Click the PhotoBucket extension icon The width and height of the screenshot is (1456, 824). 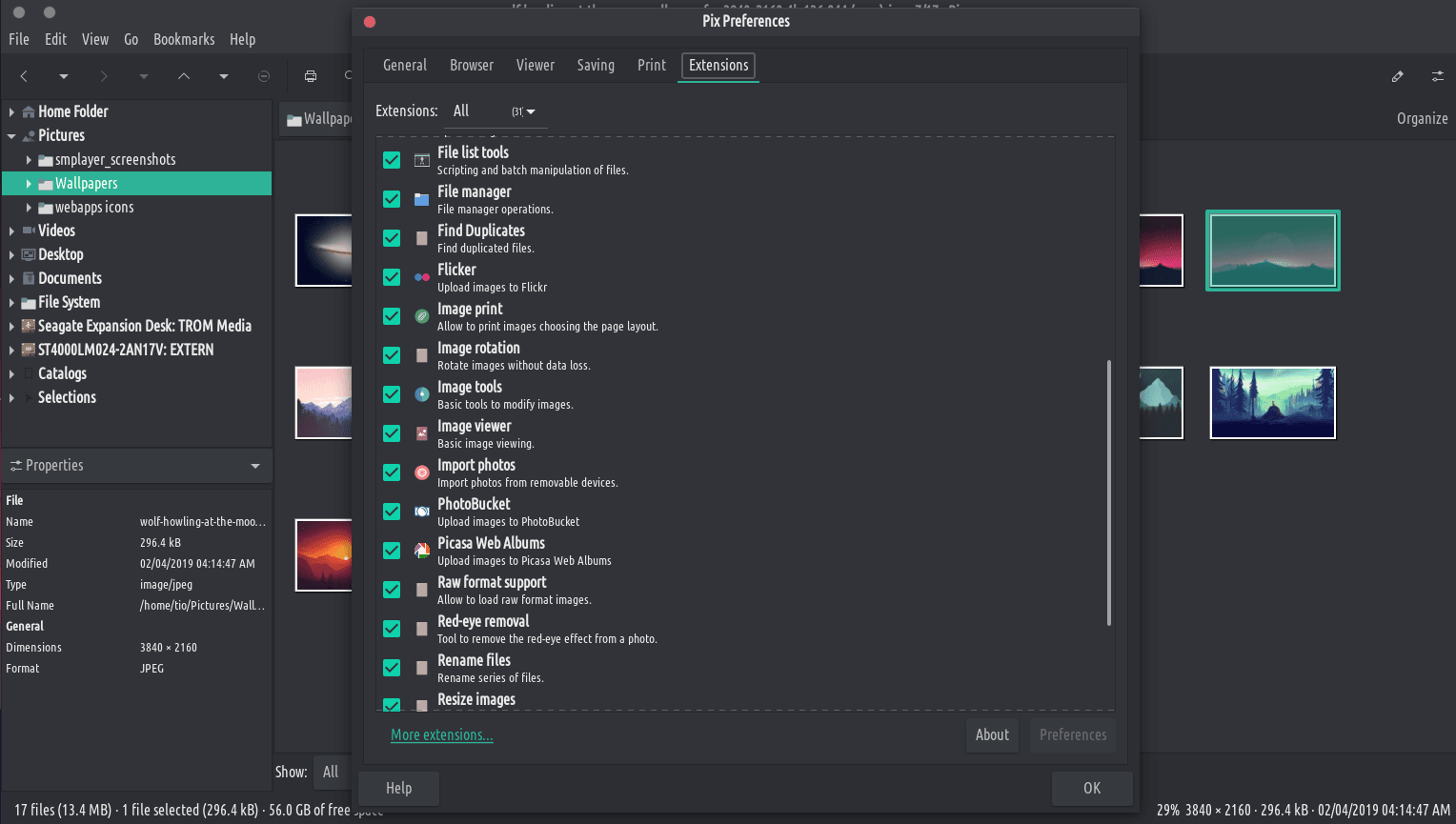(421, 512)
